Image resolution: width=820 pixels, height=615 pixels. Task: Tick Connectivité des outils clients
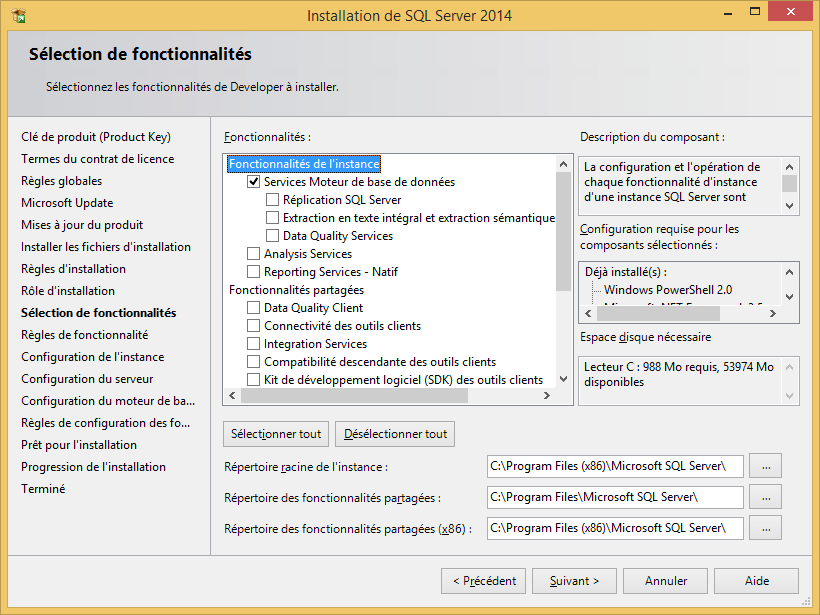(254, 326)
